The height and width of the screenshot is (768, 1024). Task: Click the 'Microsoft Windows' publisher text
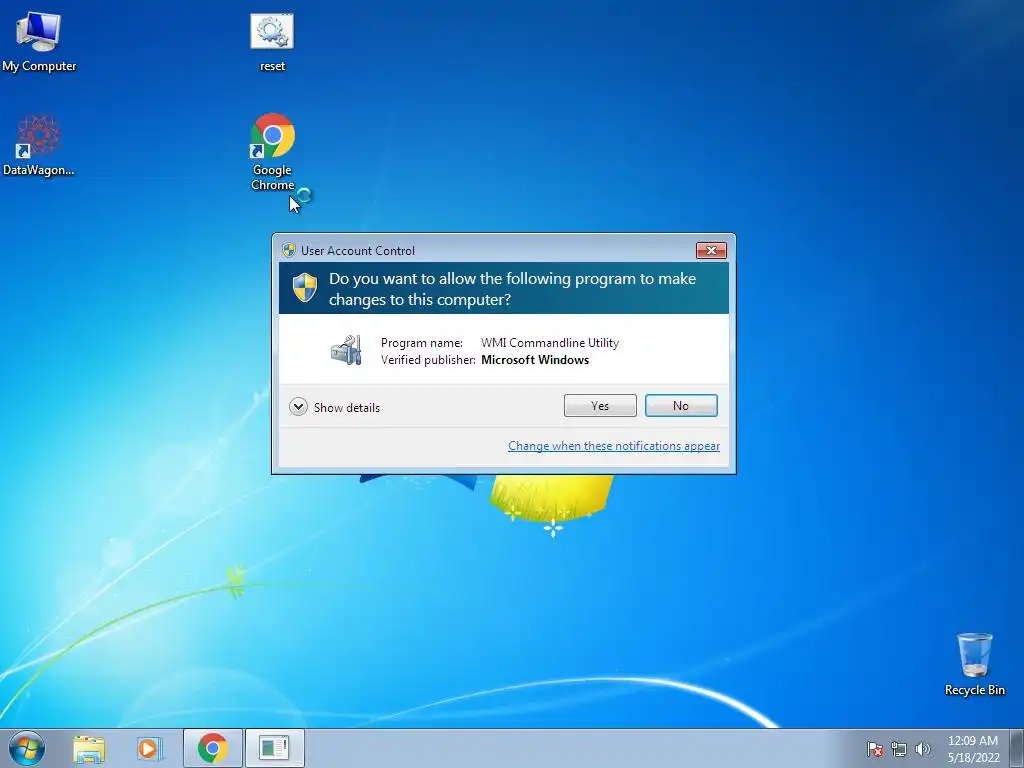(x=535, y=360)
